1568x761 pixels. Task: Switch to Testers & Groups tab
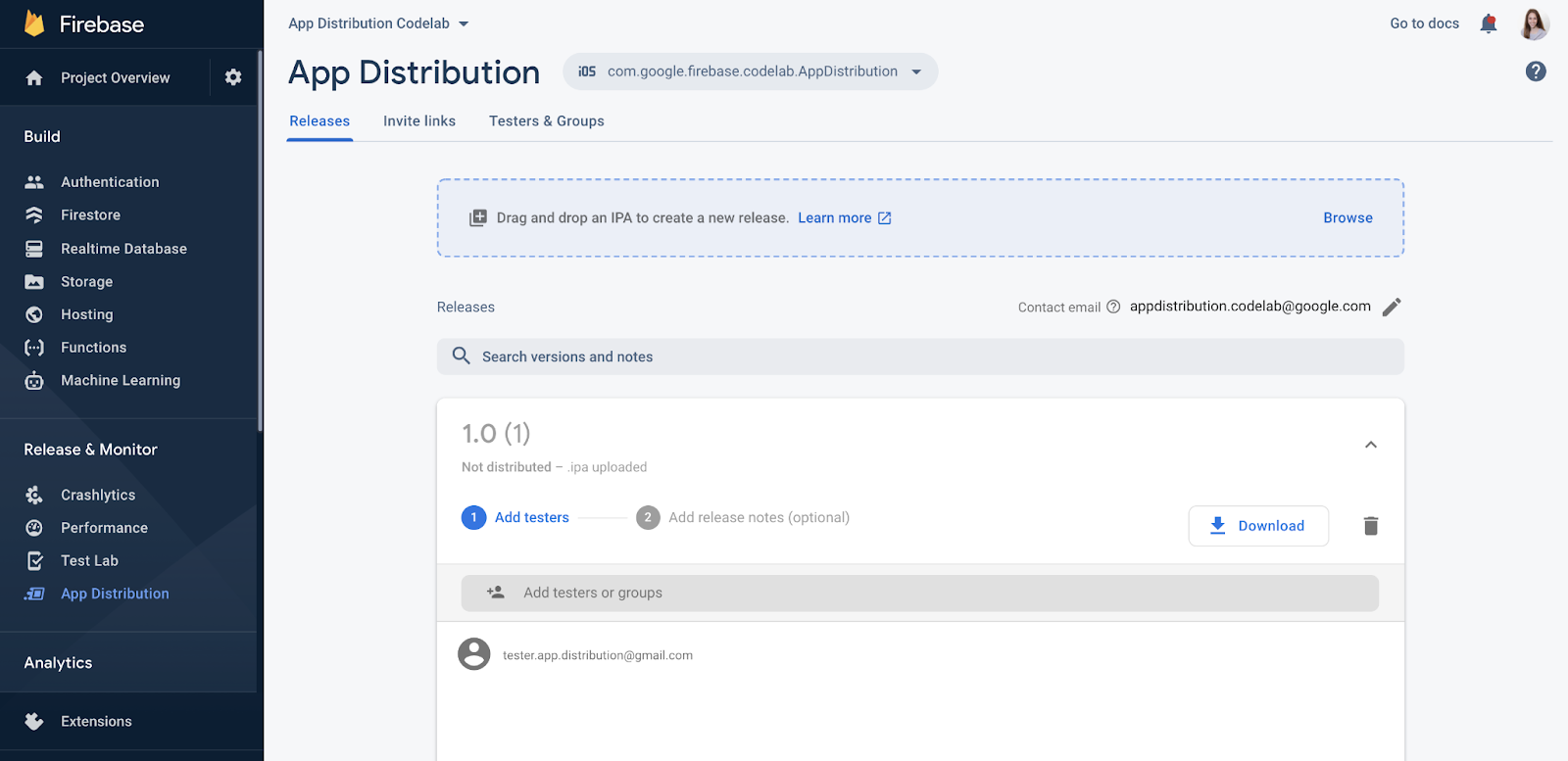[546, 121]
